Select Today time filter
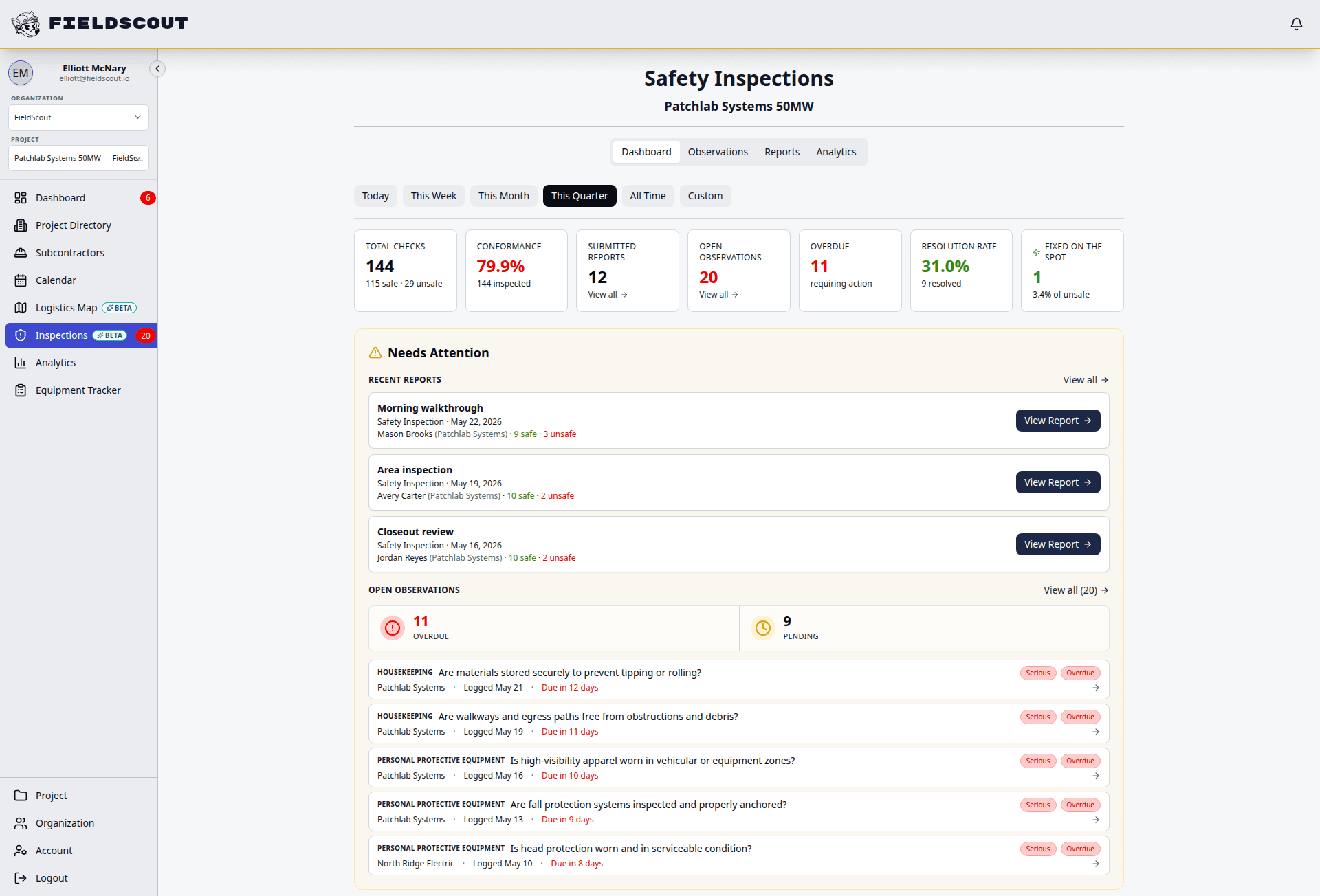 [x=375, y=196]
